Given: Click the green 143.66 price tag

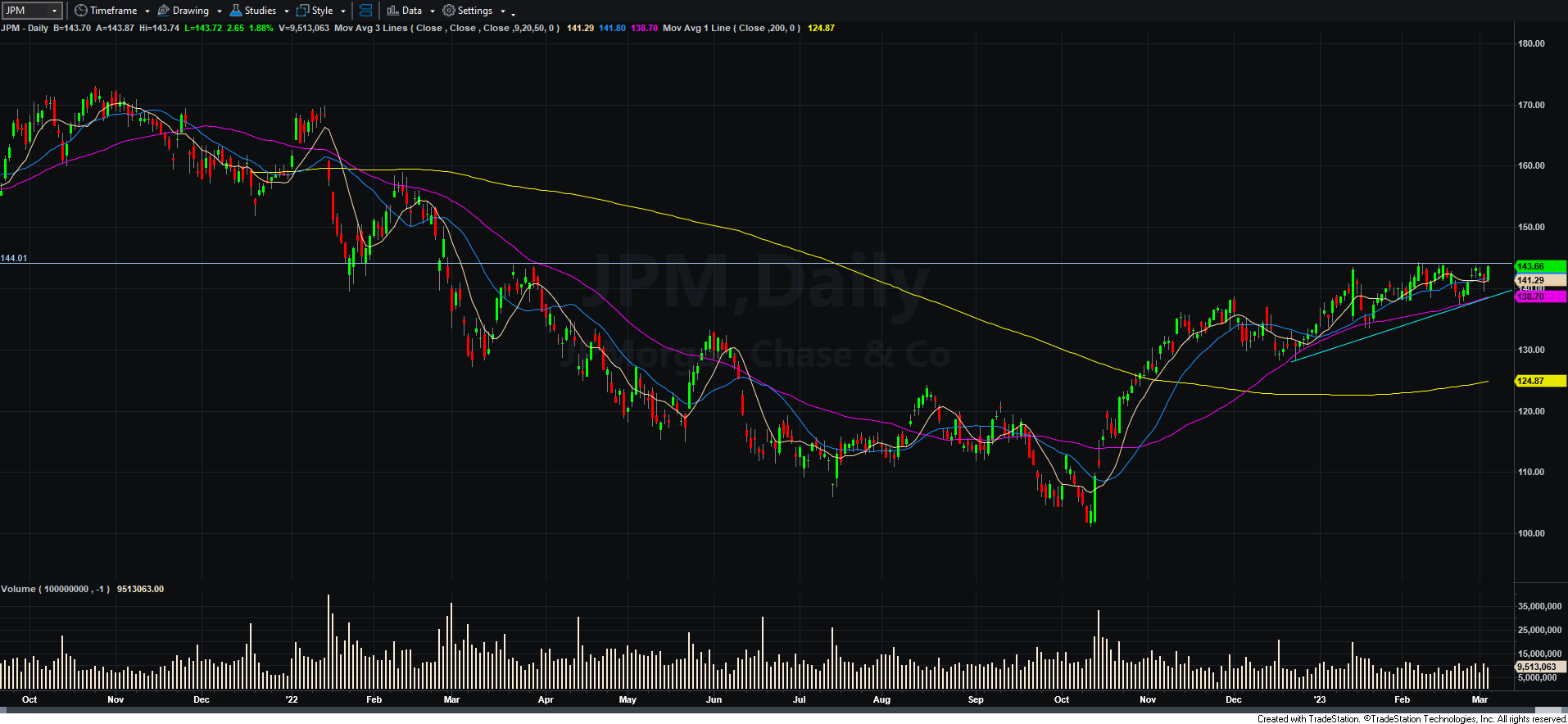Looking at the screenshot, I should click(x=1540, y=266).
